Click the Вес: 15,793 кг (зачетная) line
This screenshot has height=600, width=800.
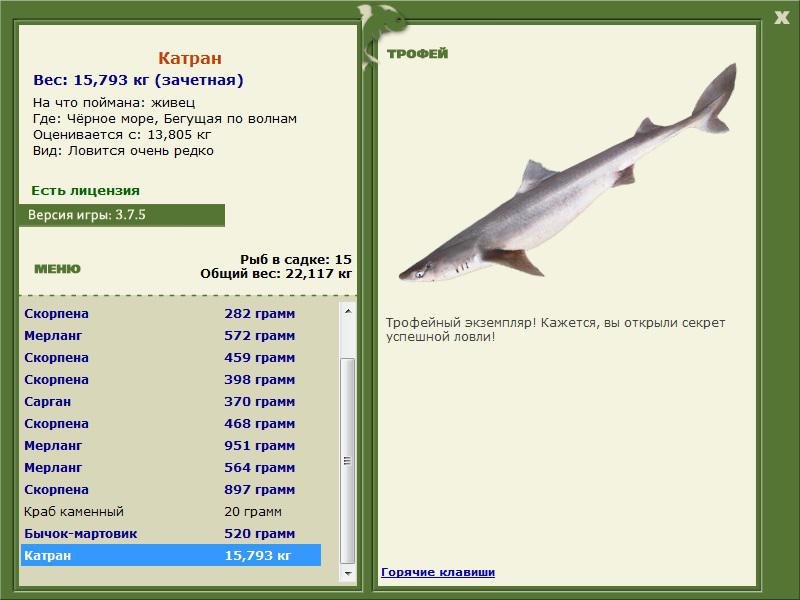[138, 80]
